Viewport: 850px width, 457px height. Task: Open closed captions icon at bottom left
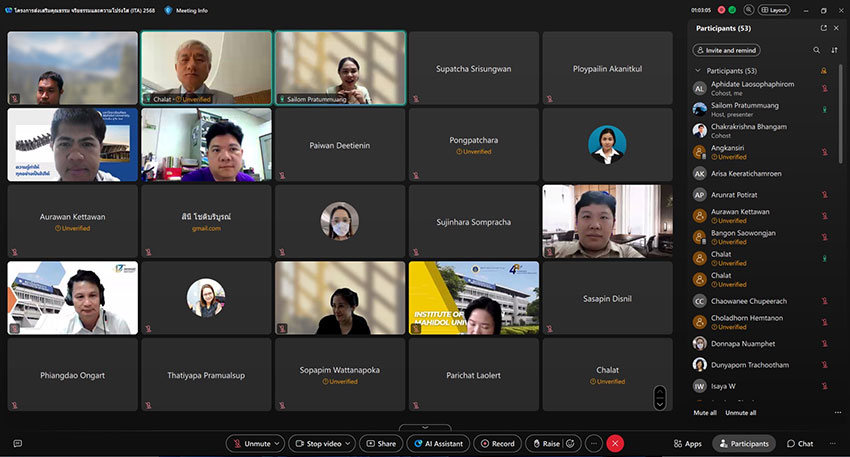(x=17, y=443)
